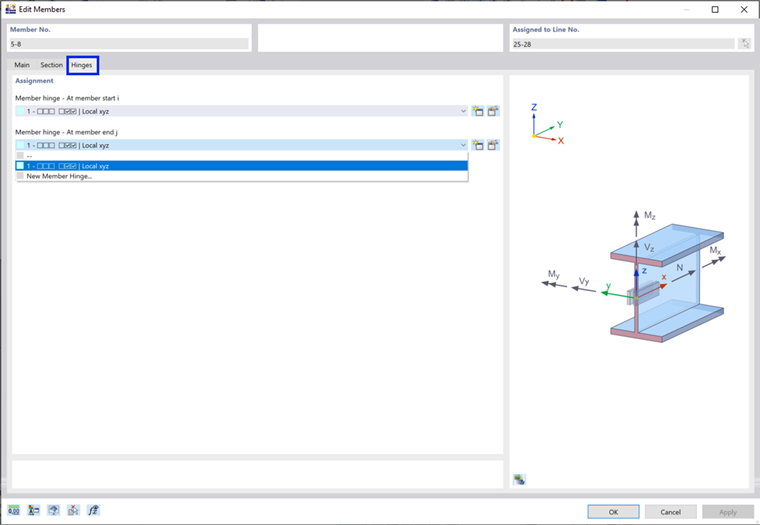Image resolution: width=760 pixels, height=525 pixels.
Task: Click the Assigned to Line No. field 25-28
Action: tap(623, 44)
